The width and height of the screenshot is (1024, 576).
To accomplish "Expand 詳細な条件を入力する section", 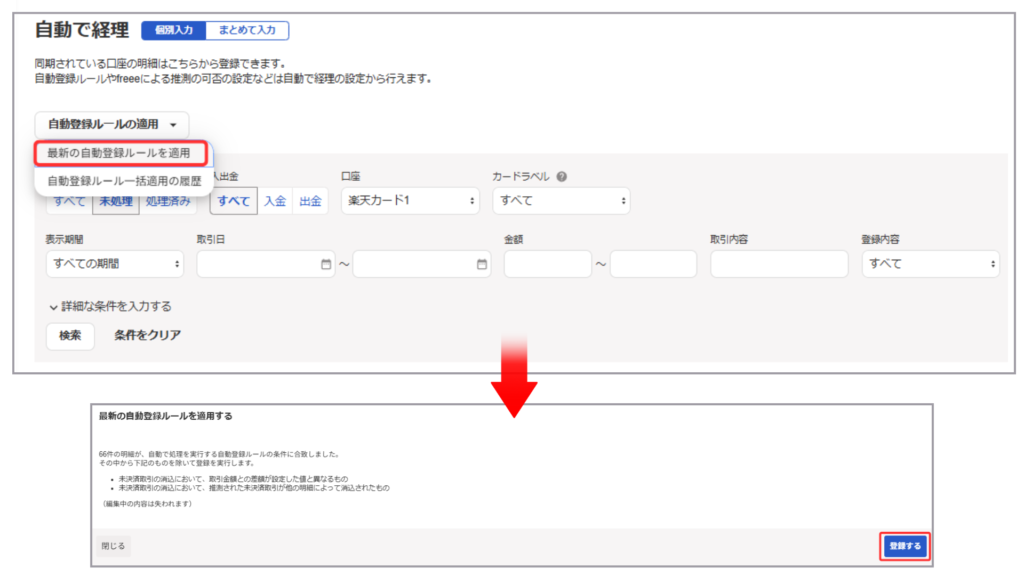I will tap(110, 306).
